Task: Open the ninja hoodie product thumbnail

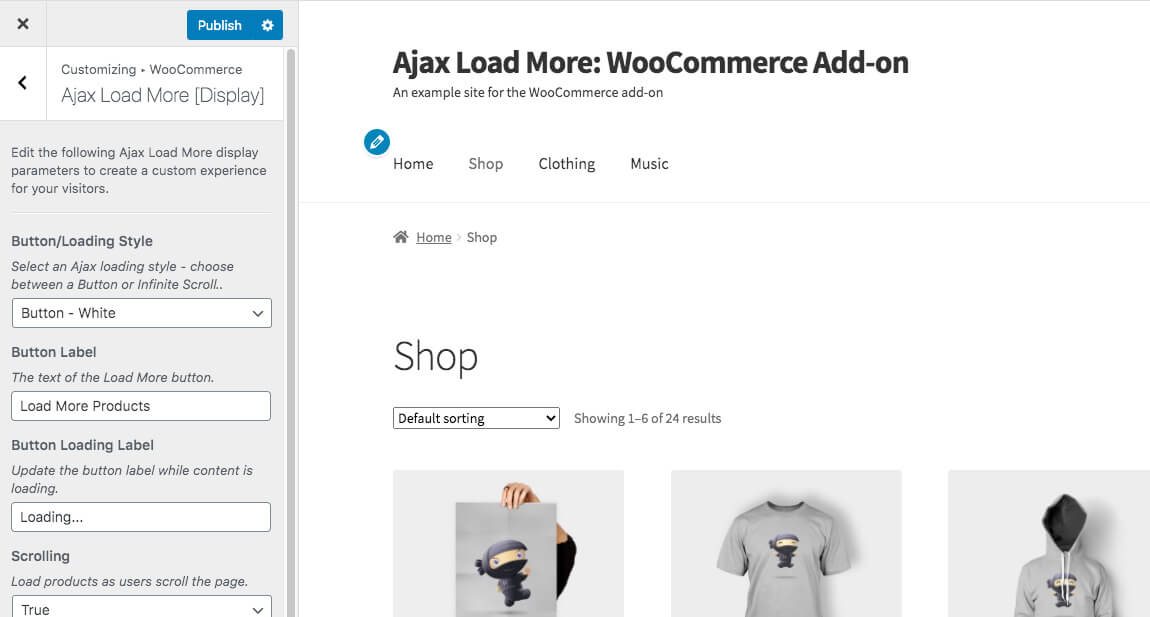Action: (x=1049, y=544)
